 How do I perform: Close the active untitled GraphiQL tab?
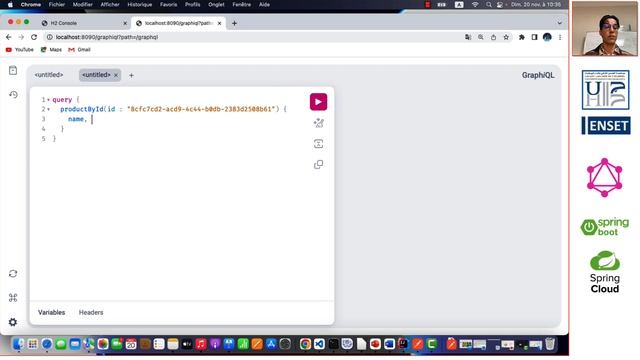pyautogui.click(x=116, y=75)
